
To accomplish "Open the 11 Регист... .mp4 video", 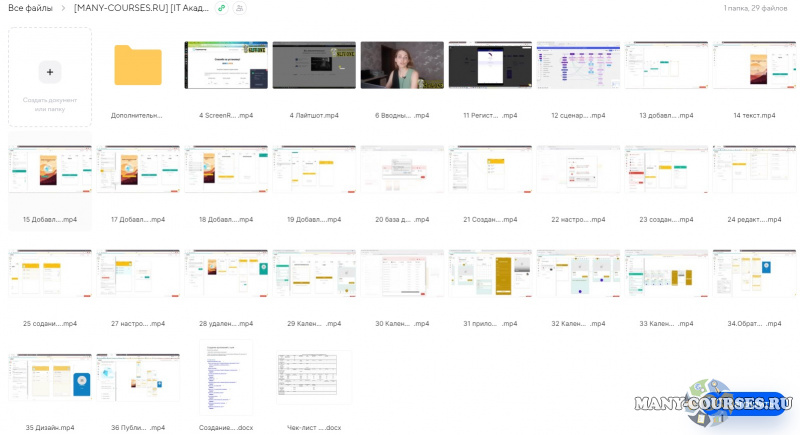I will 490,66.
